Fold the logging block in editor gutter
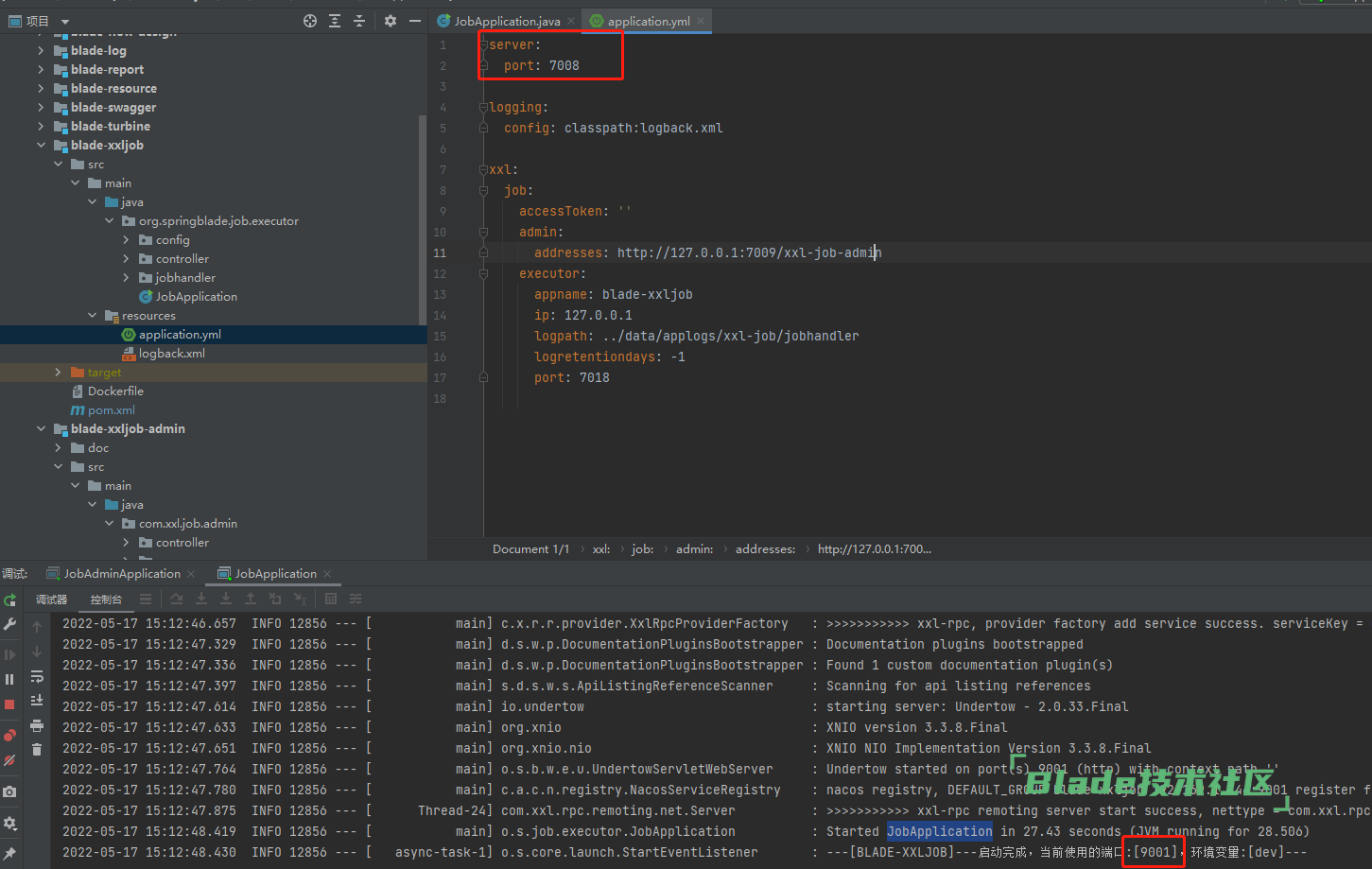Viewport: 1372px width, 869px height. point(483,107)
